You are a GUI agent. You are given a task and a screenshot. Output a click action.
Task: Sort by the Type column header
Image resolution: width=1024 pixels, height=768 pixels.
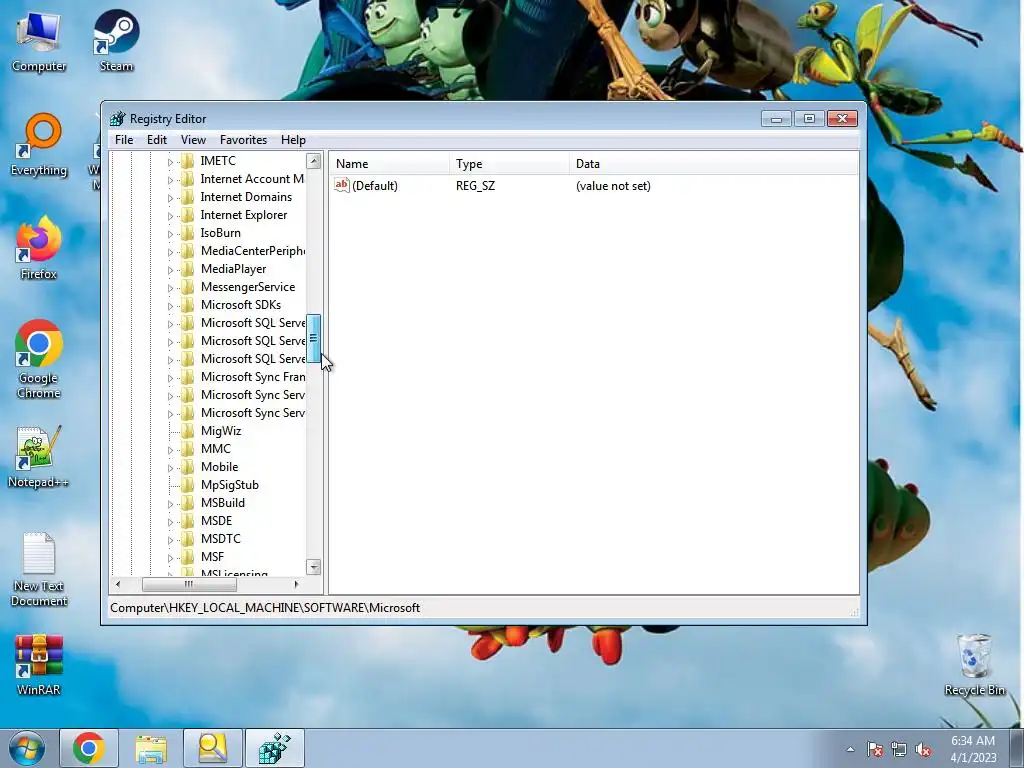[509, 164]
